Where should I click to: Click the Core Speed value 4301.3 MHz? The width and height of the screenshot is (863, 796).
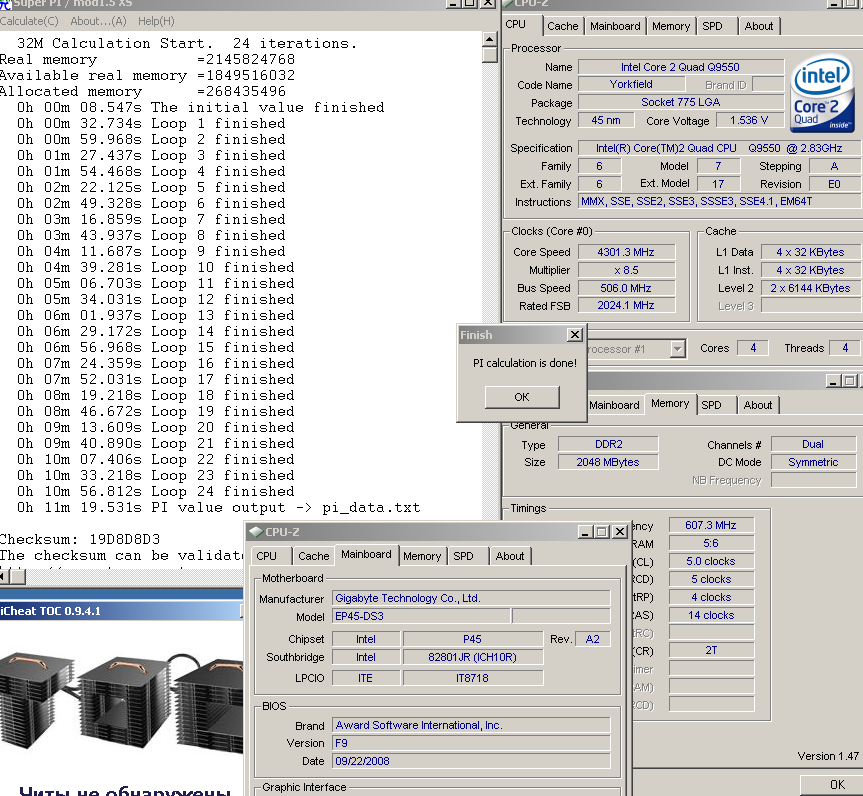626,252
